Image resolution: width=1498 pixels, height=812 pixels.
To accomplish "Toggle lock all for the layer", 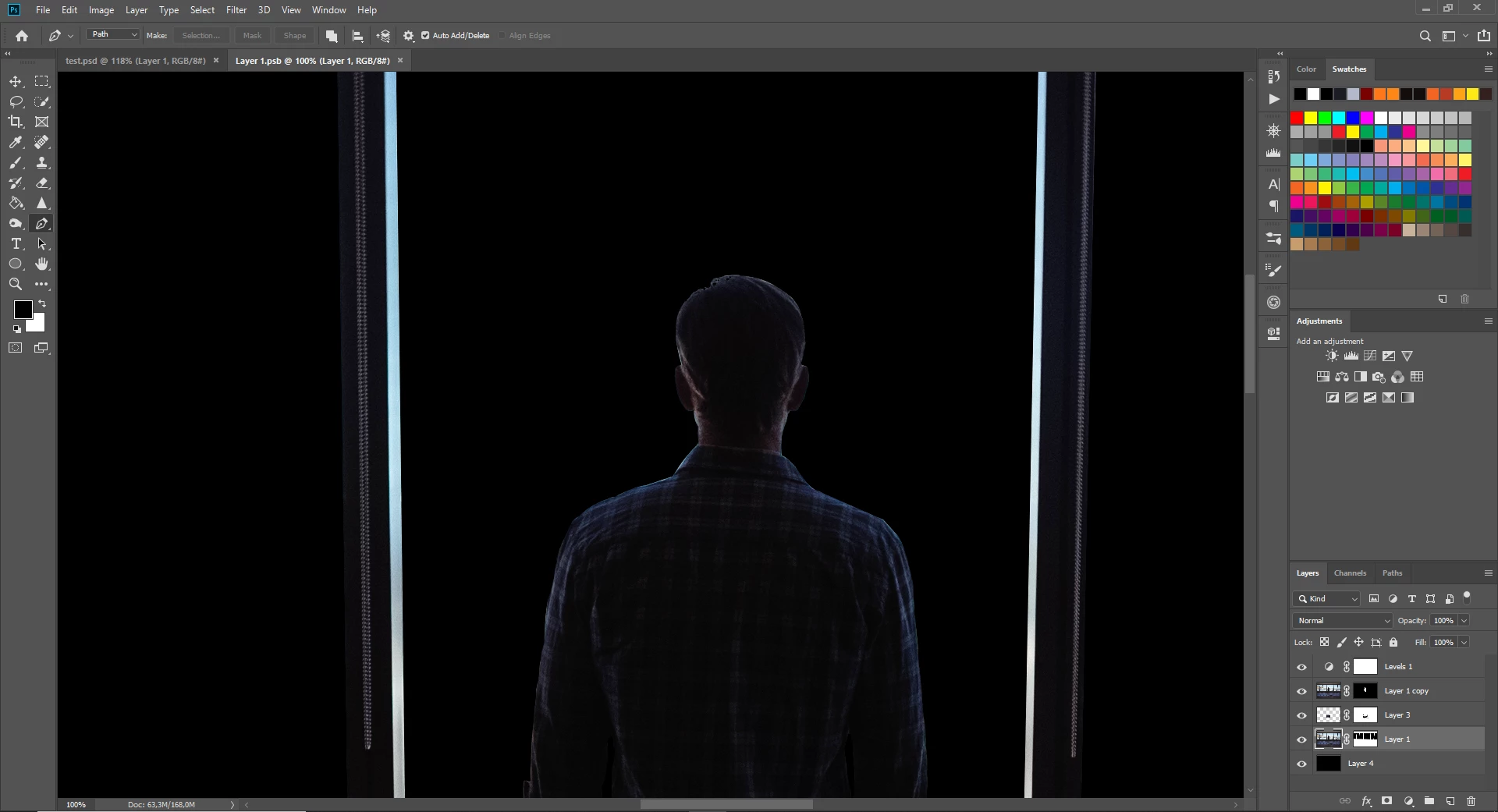I will click(1393, 642).
